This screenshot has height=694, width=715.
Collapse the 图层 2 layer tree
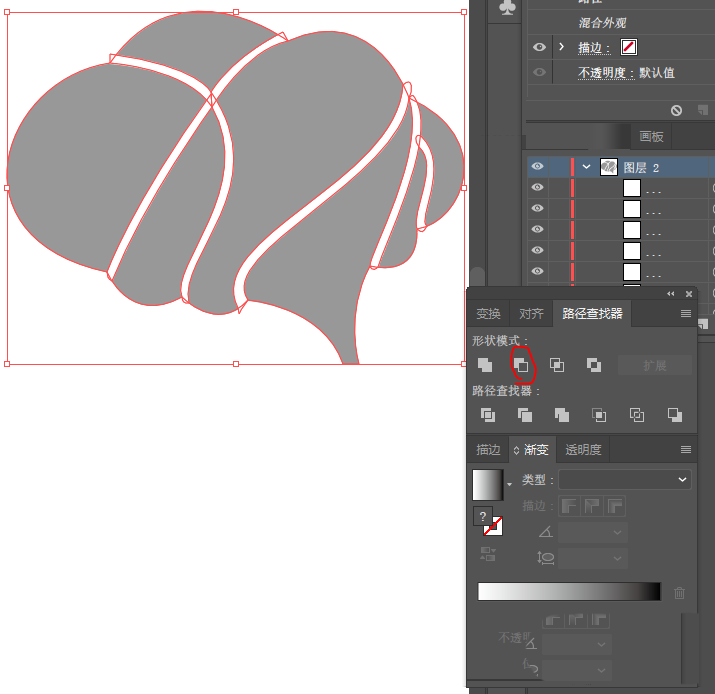point(586,167)
